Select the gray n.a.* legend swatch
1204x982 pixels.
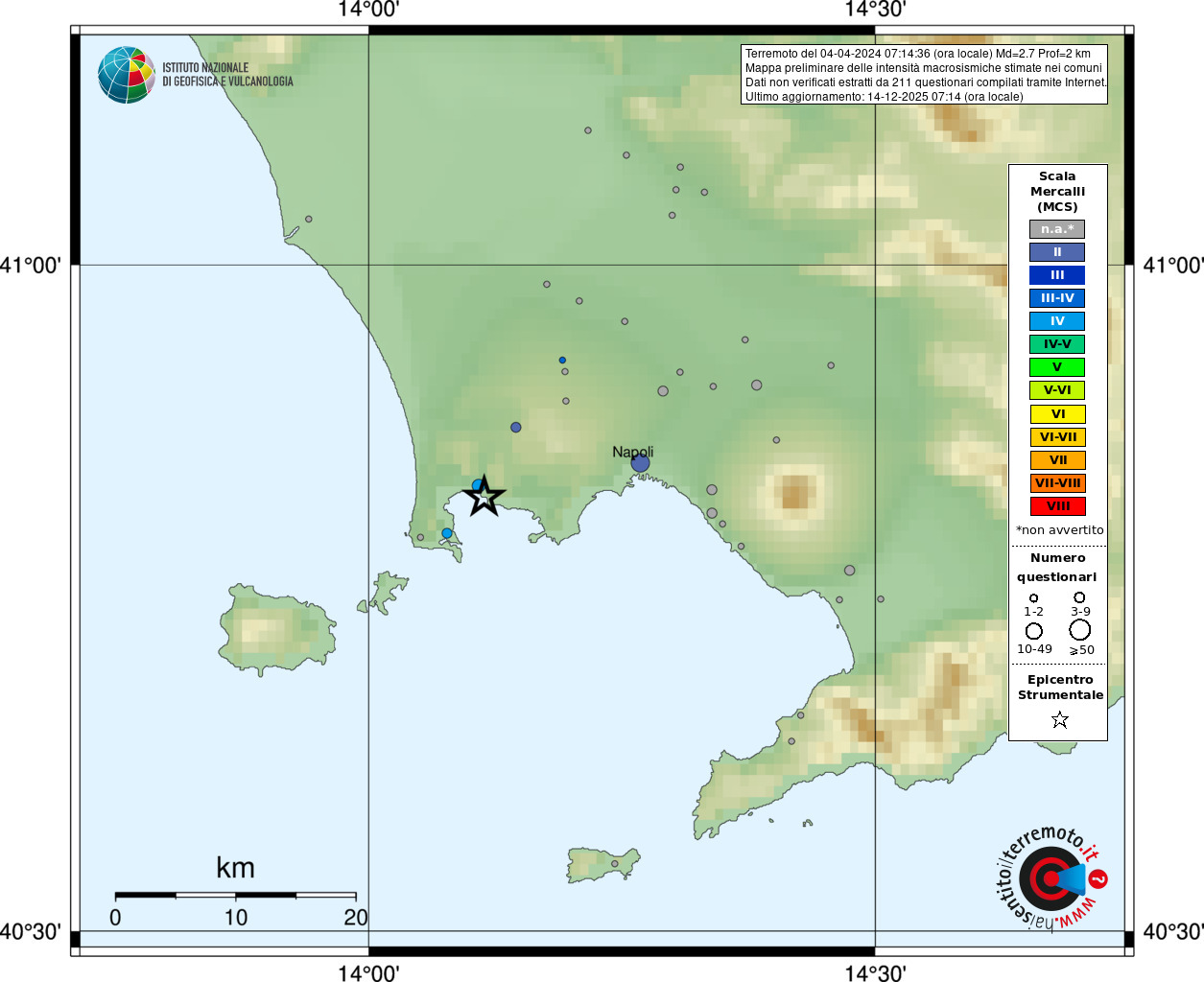(x=1057, y=229)
